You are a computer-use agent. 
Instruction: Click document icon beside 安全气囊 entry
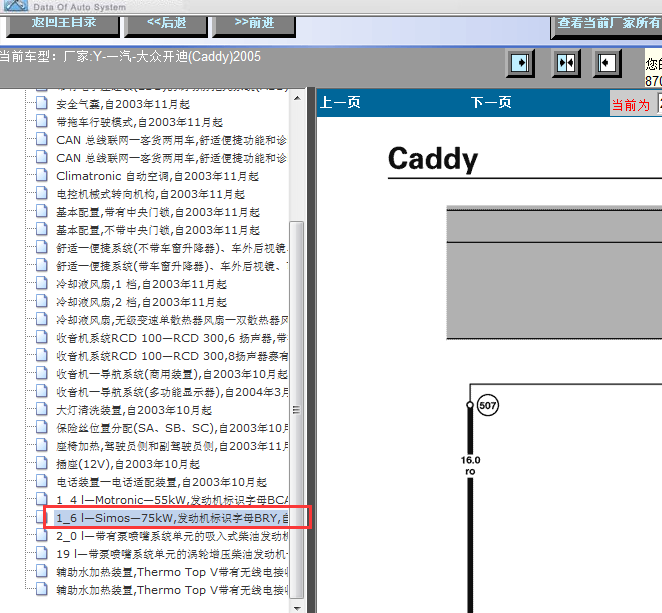click(x=41, y=103)
